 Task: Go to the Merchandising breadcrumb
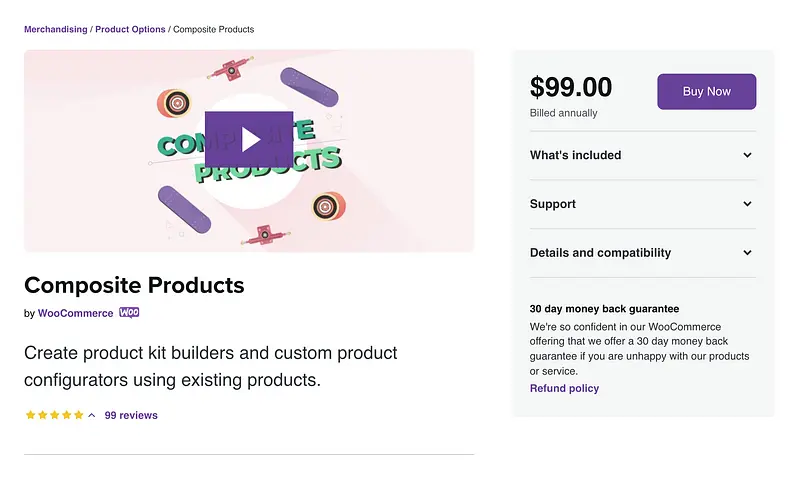click(x=55, y=30)
